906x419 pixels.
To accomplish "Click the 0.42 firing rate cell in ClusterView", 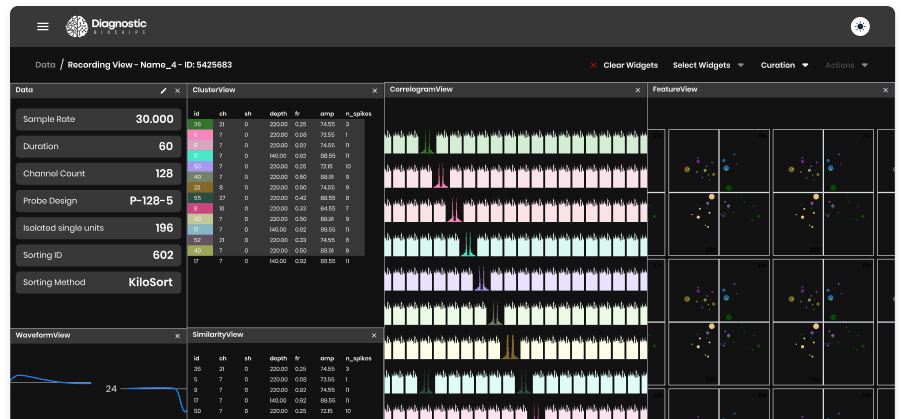I will tap(300, 198).
